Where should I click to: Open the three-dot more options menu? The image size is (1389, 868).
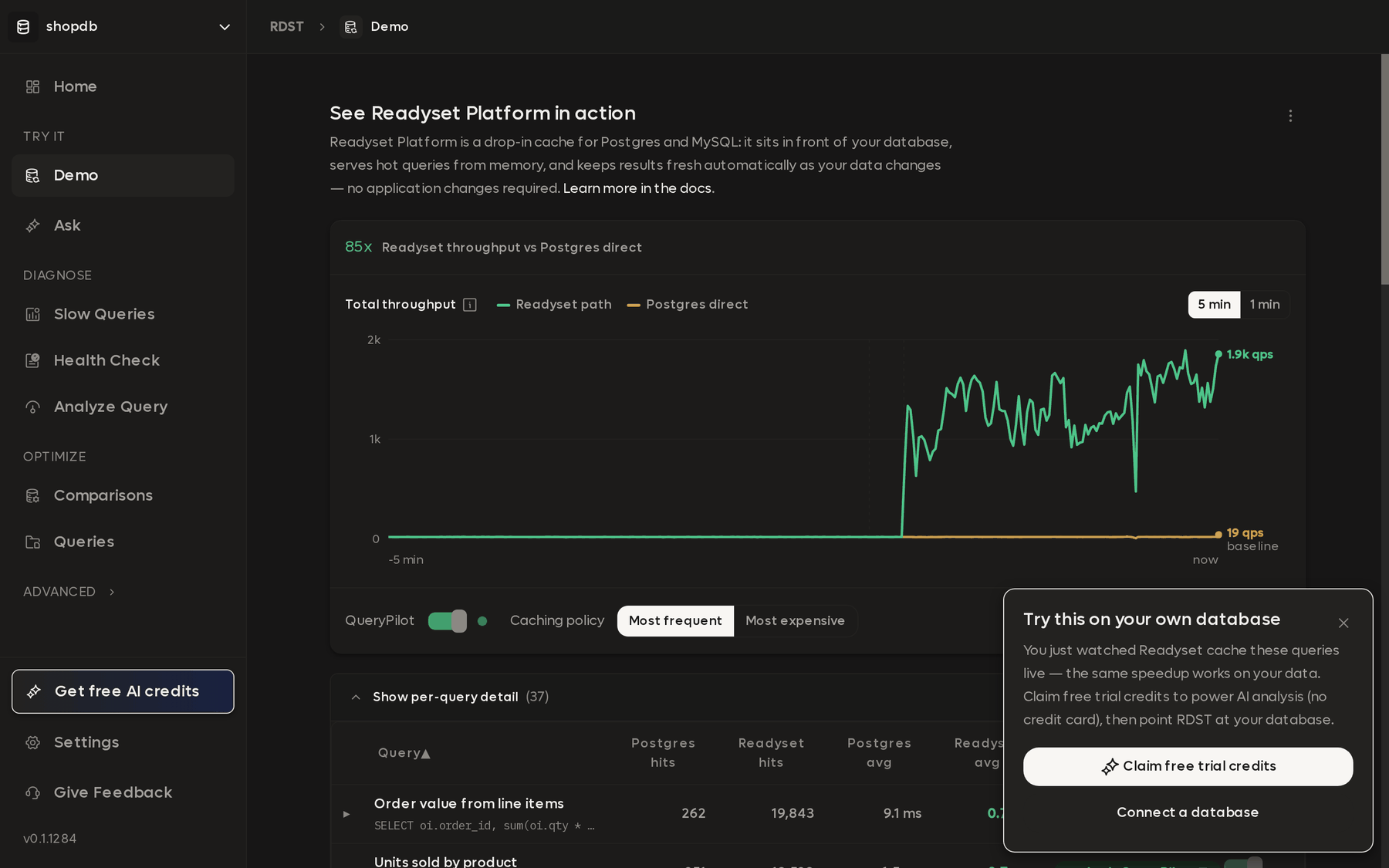[1290, 116]
